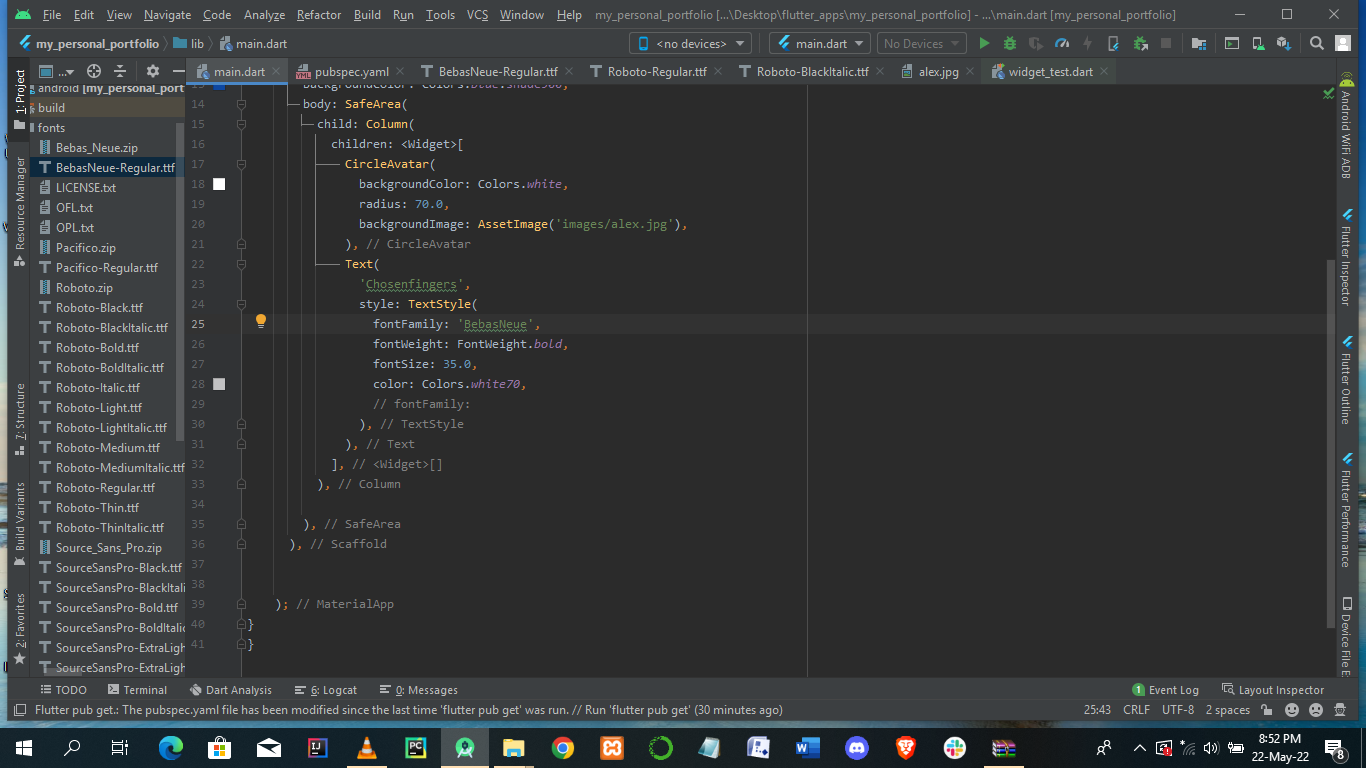
Task: Start debugging with the green bug icon
Action: pyautogui.click(x=1010, y=44)
